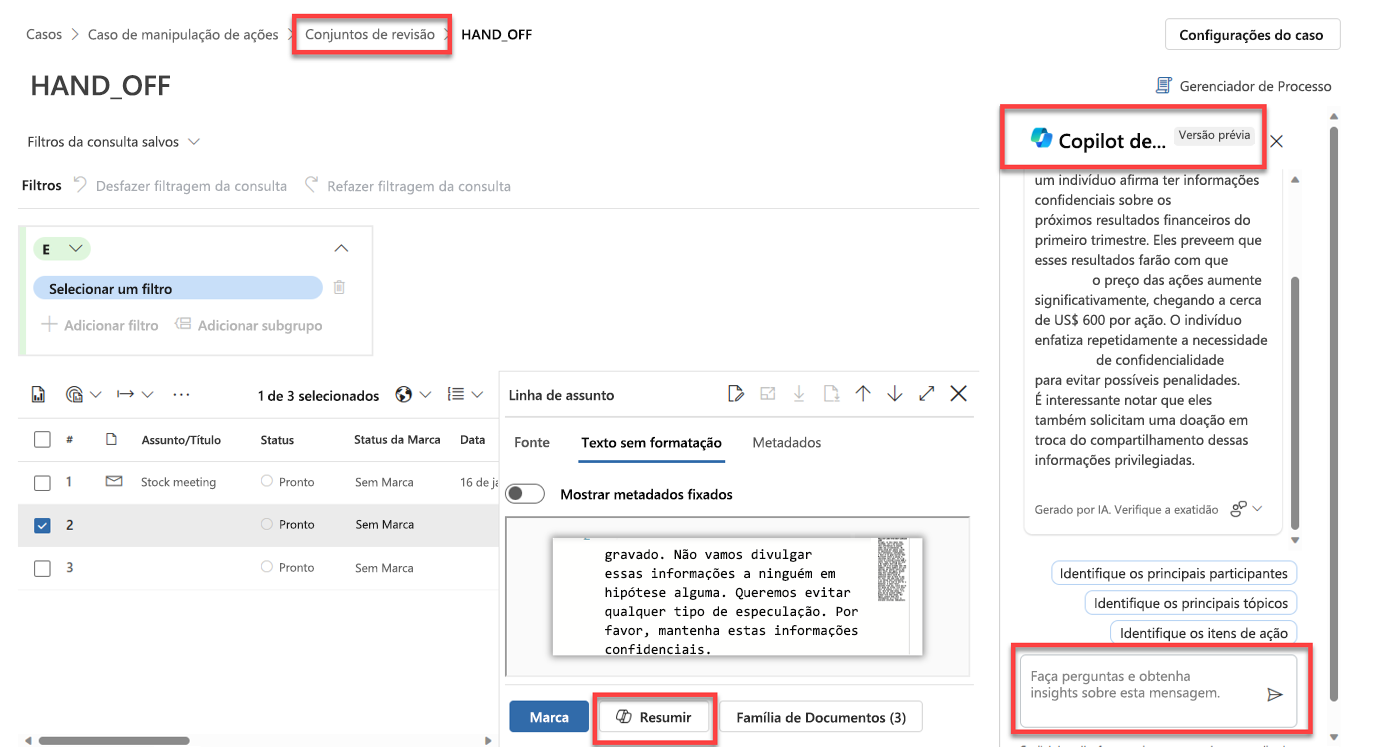This screenshot has width=1377, height=747.
Task: Tick the select-all checkbox in table header
Action: [42, 439]
